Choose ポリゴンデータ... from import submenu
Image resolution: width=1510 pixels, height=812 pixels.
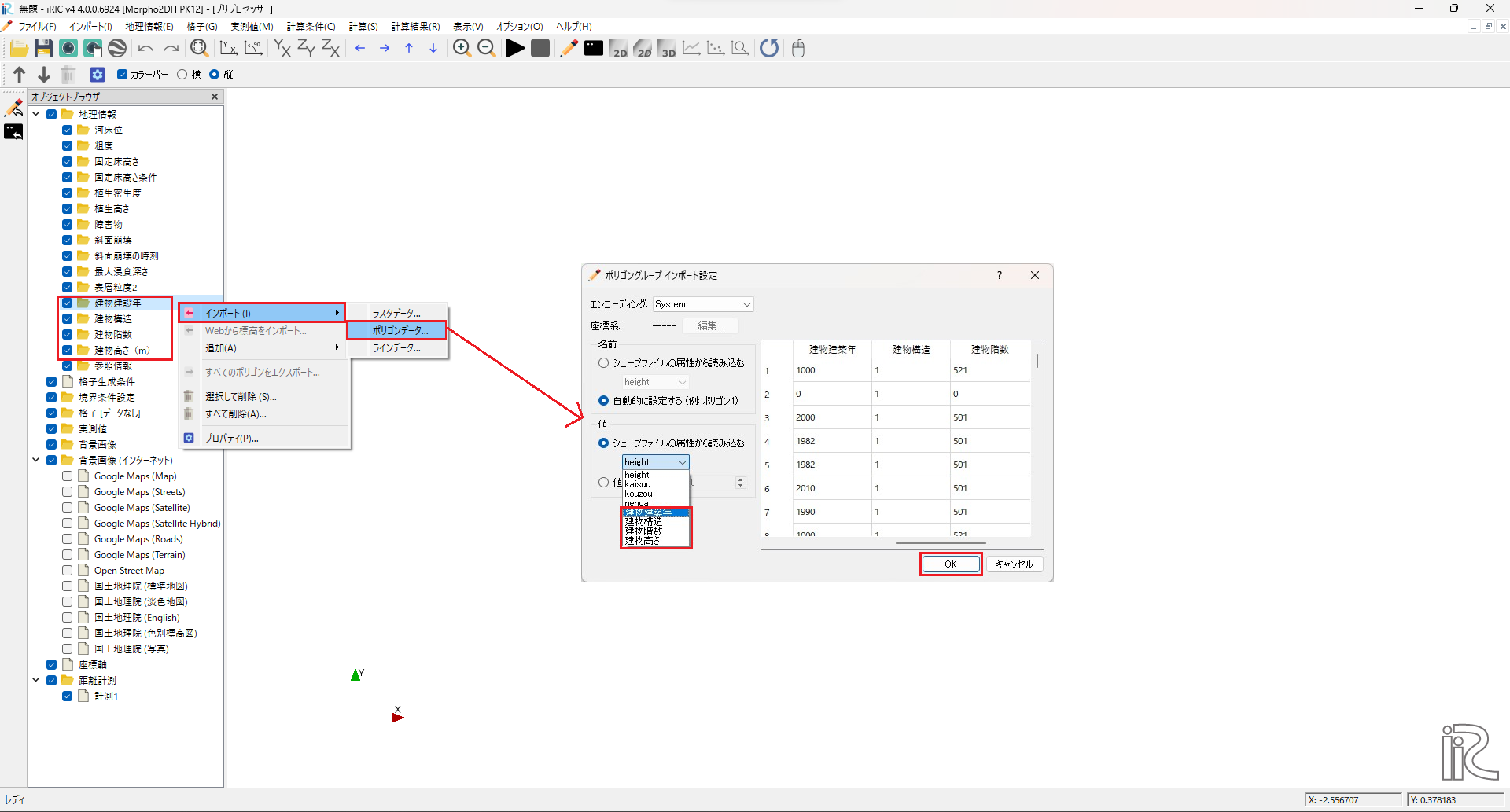(x=400, y=331)
